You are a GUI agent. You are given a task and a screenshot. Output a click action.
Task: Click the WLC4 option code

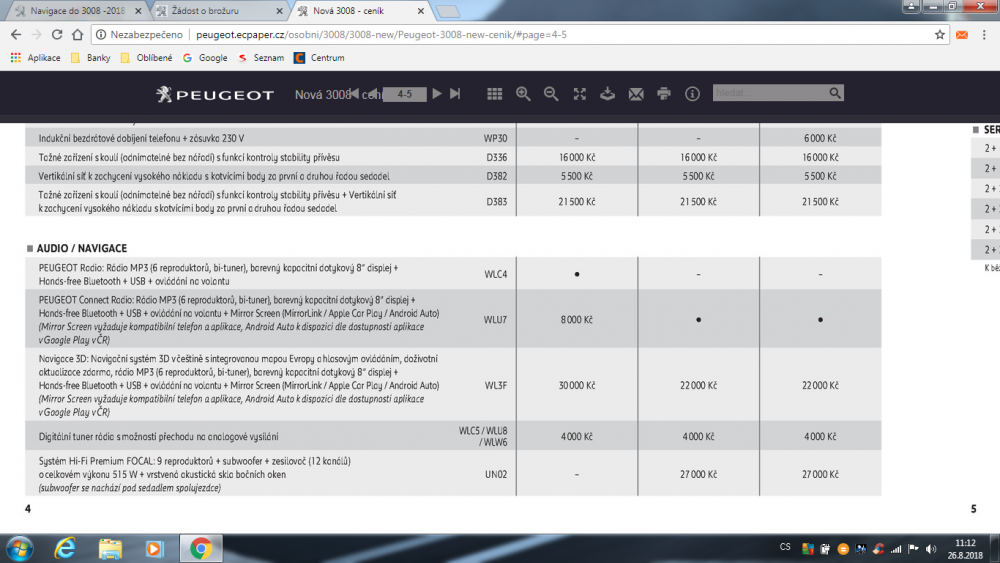tap(496, 274)
